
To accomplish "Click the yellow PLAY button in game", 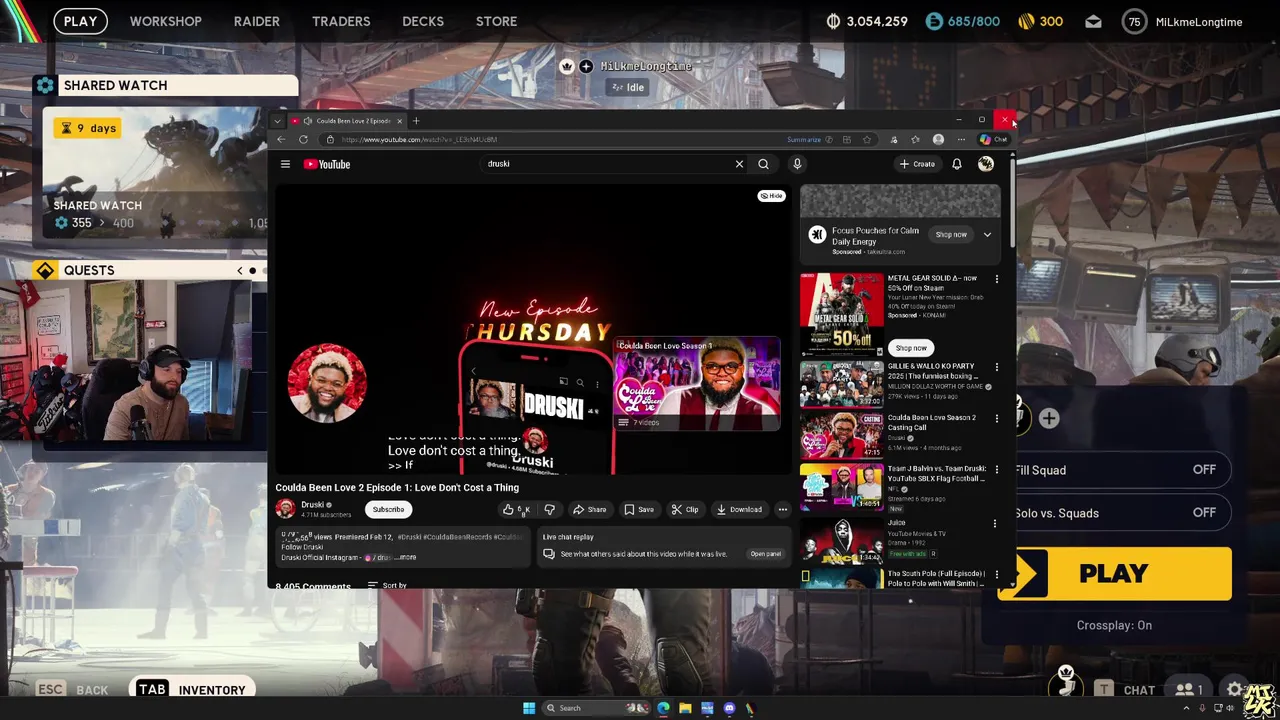I will pos(1115,574).
